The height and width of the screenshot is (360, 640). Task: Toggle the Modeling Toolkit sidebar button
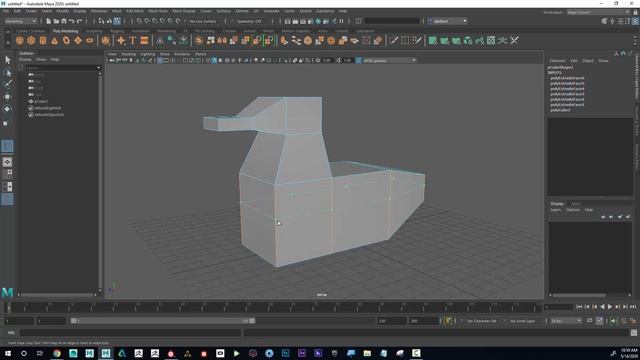[604, 21]
